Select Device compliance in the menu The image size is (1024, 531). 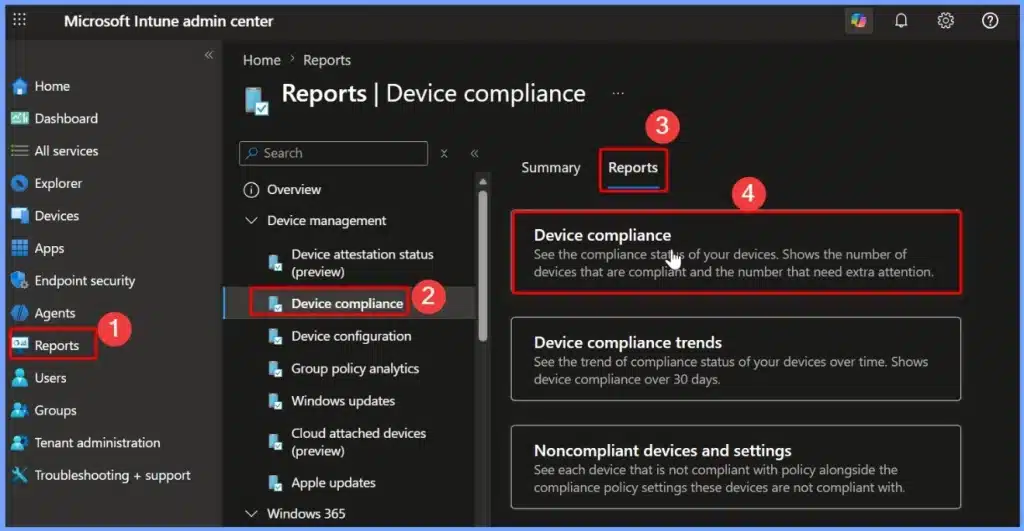347,304
